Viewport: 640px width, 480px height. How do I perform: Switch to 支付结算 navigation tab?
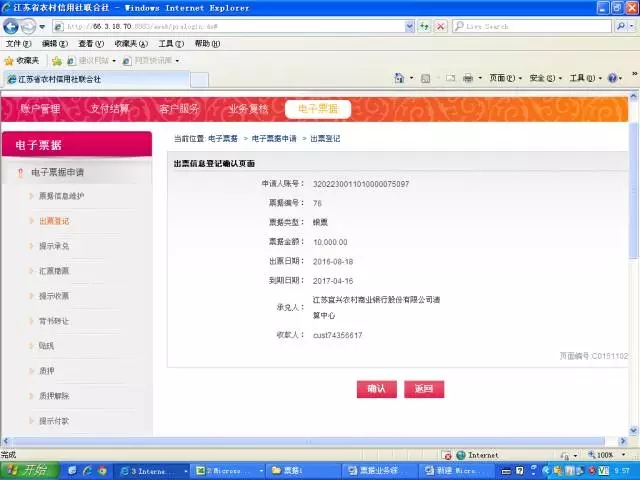tap(109, 109)
